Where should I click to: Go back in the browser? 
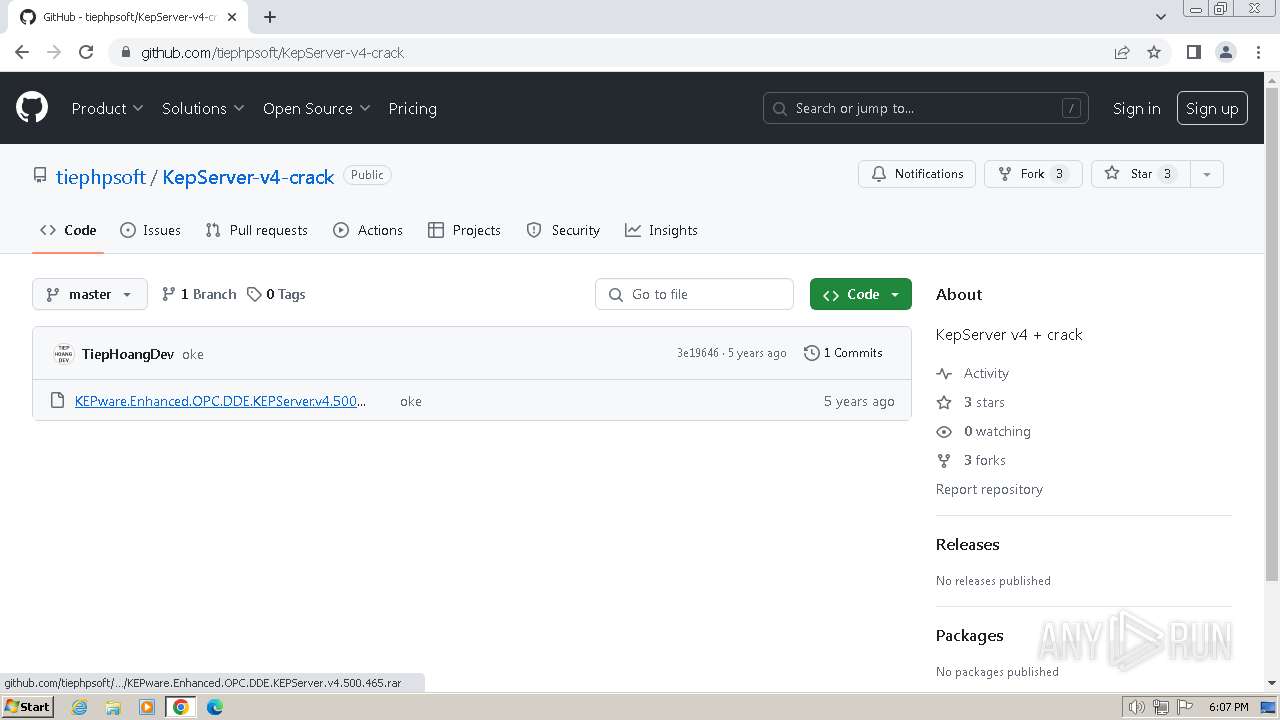[x=22, y=52]
